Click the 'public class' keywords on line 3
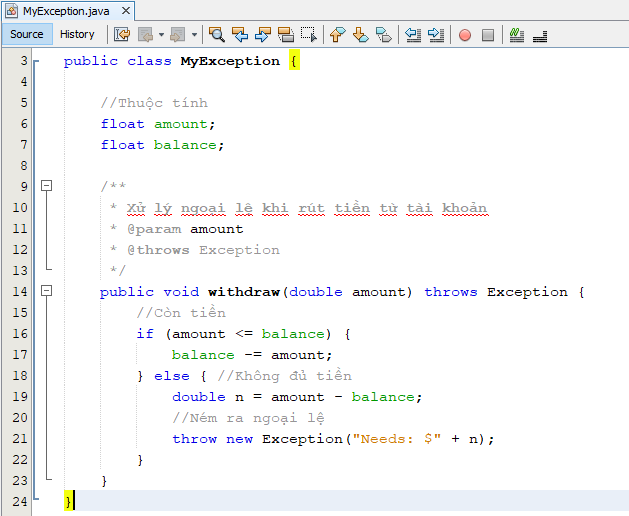Viewport: 629px width, 516px height. point(118,61)
